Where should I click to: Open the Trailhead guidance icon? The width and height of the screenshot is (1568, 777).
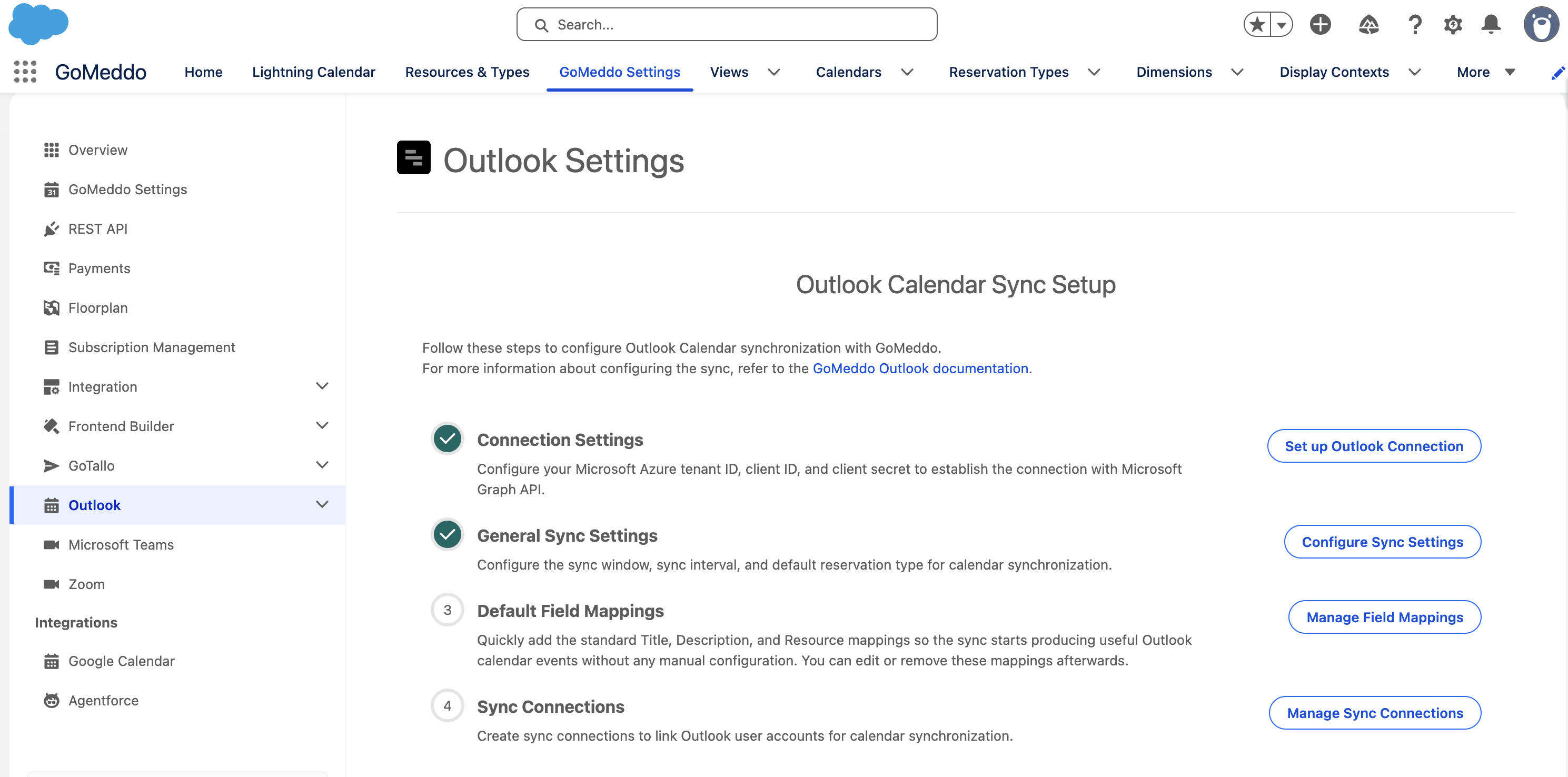click(1368, 24)
